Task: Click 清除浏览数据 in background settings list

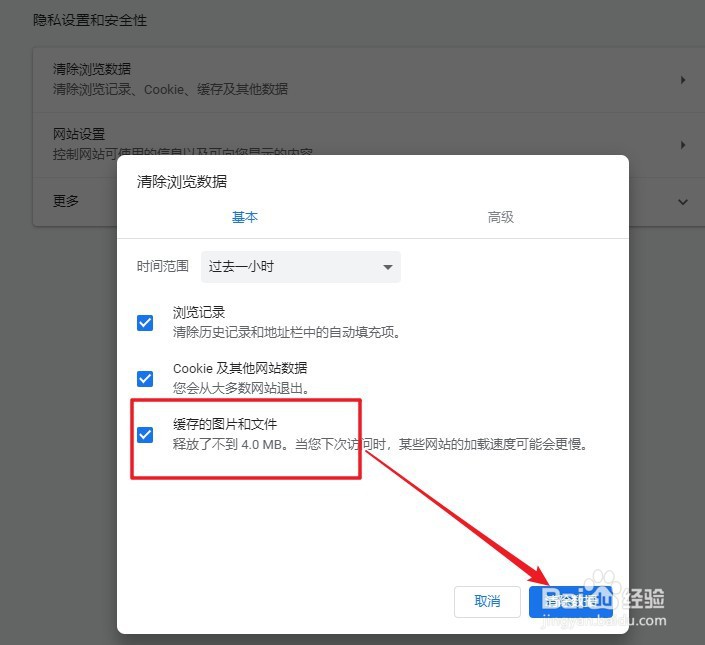Action: (92, 69)
